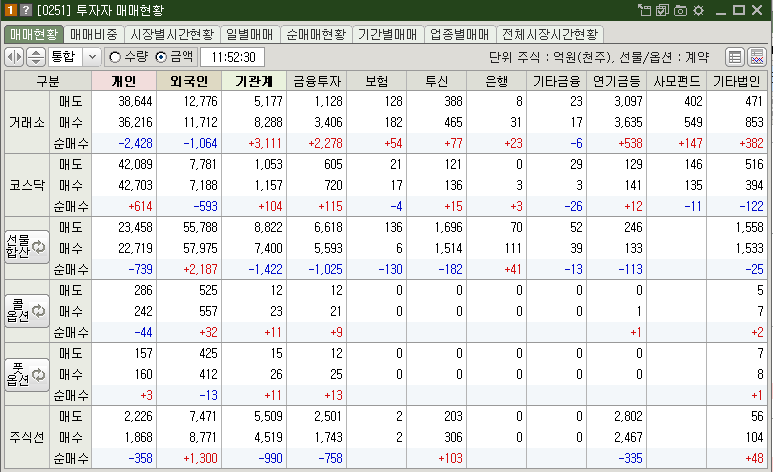Click the title bar checklist icon
The image size is (773, 472).
(662, 10)
